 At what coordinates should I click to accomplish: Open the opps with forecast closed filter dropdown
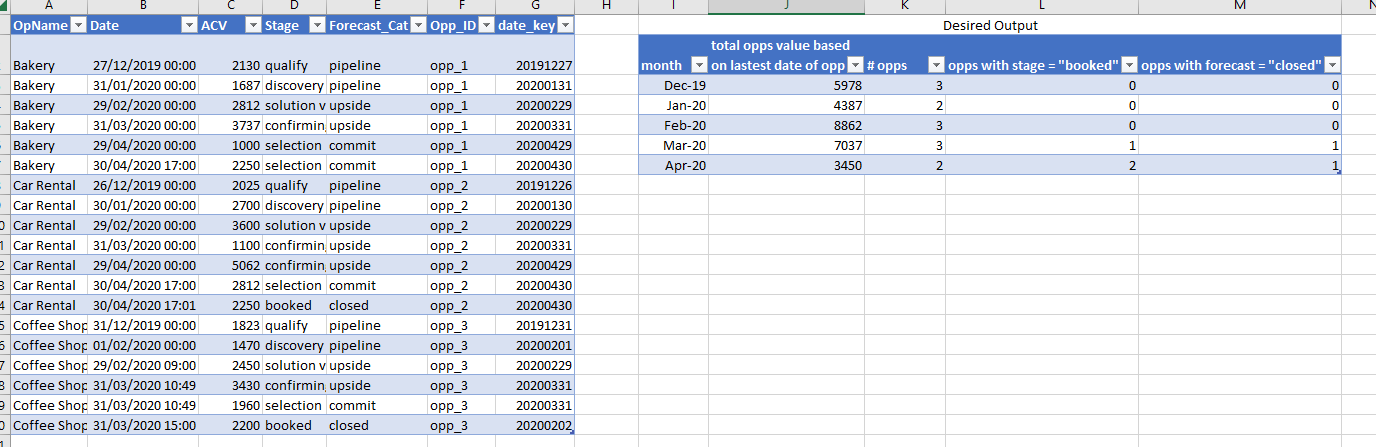tap(1332, 66)
